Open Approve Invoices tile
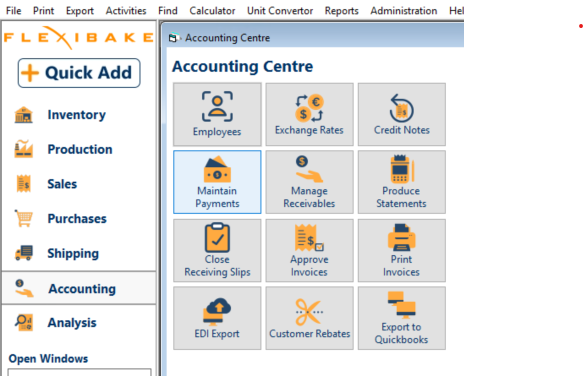This screenshot has width=584, height=376. [310, 250]
